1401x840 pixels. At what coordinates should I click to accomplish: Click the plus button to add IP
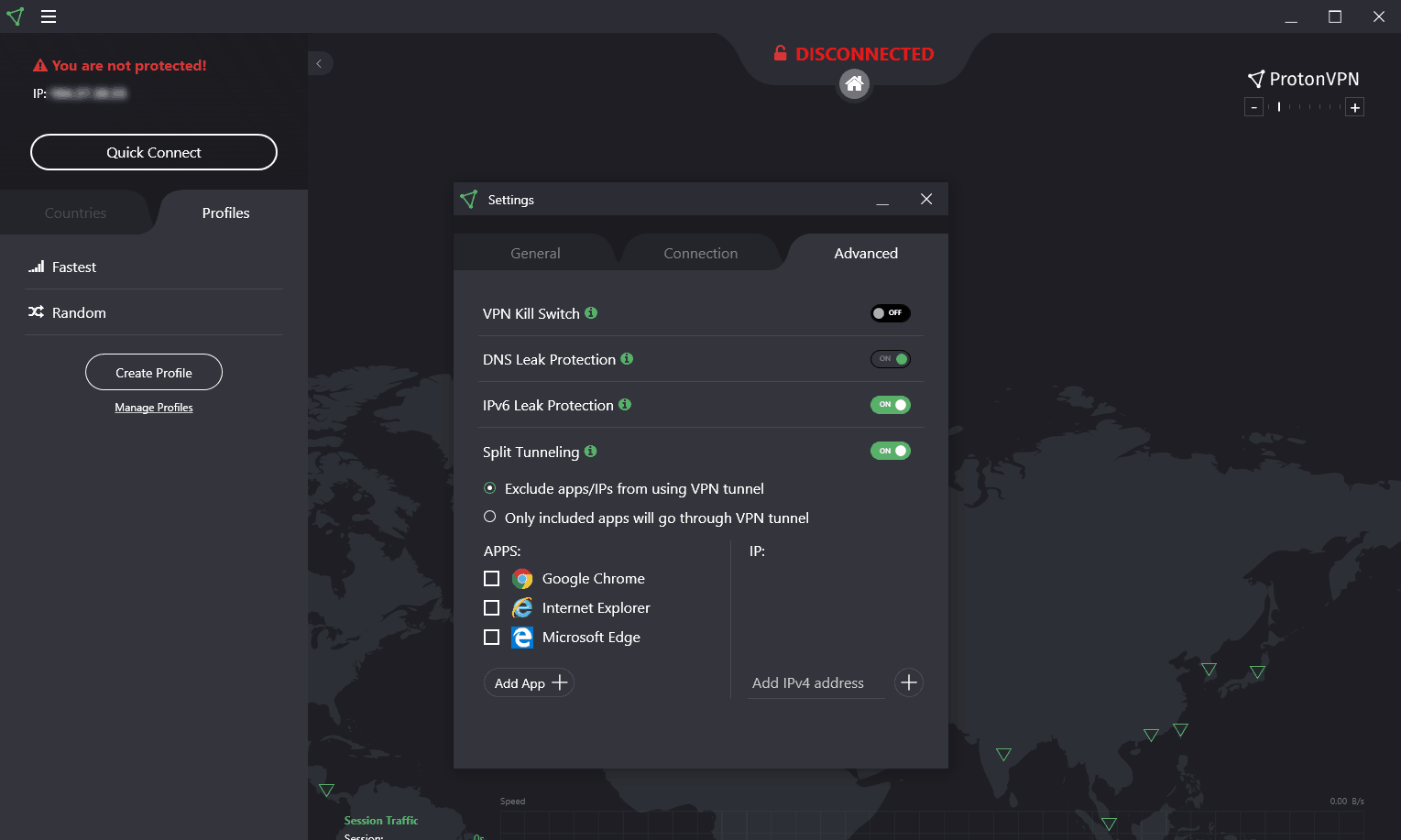(908, 682)
